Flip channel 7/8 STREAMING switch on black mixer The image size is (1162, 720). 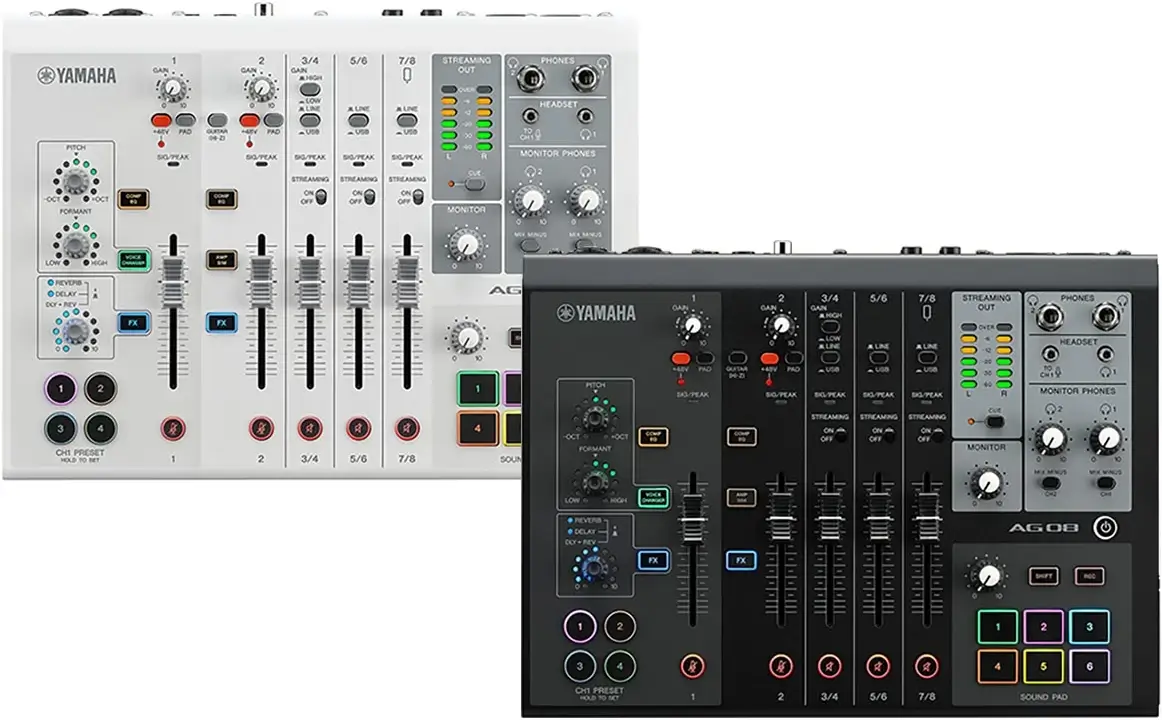(938, 435)
